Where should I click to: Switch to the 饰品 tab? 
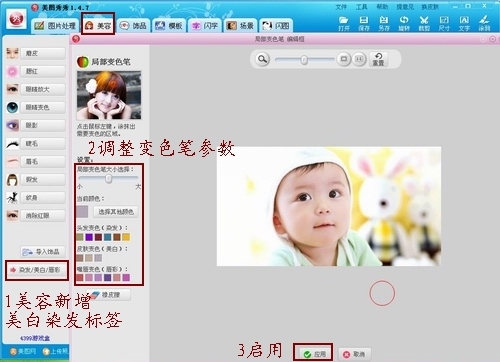133,26
